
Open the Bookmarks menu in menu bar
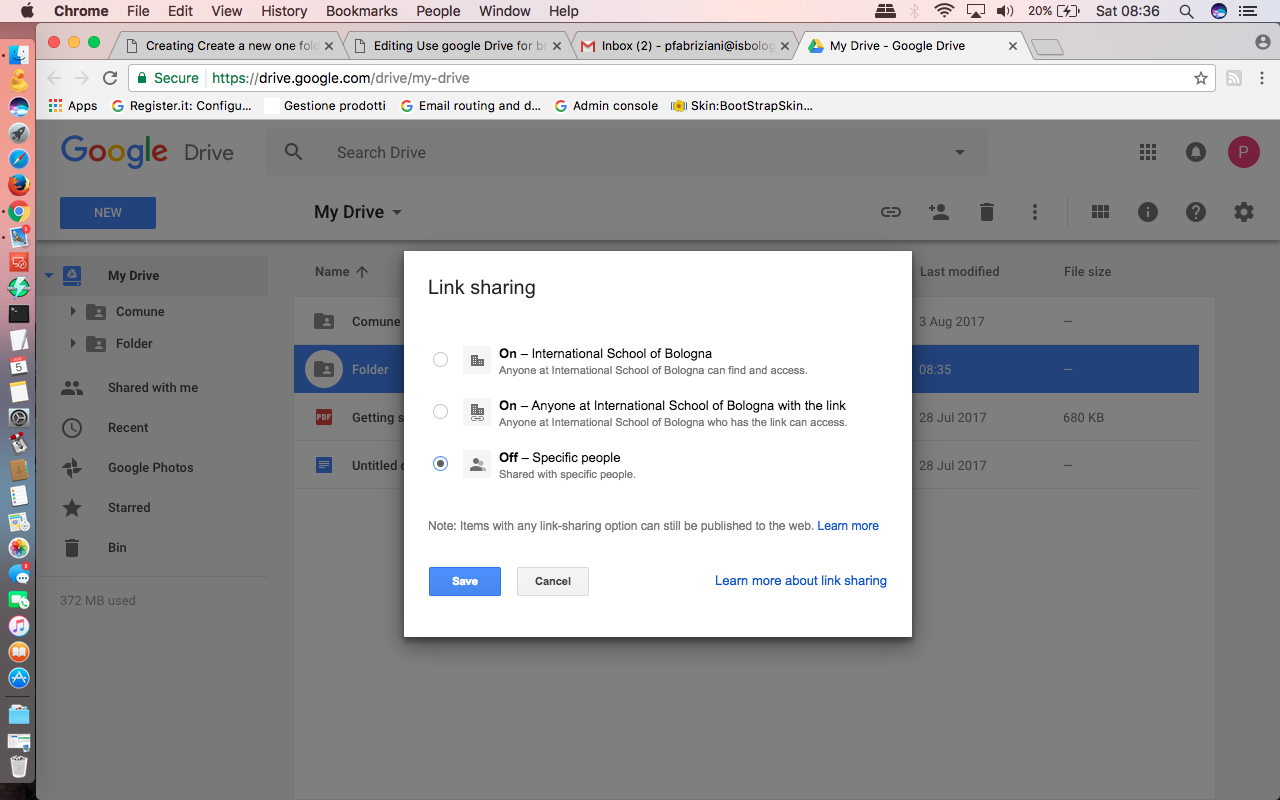pyautogui.click(x=362, y=11)
